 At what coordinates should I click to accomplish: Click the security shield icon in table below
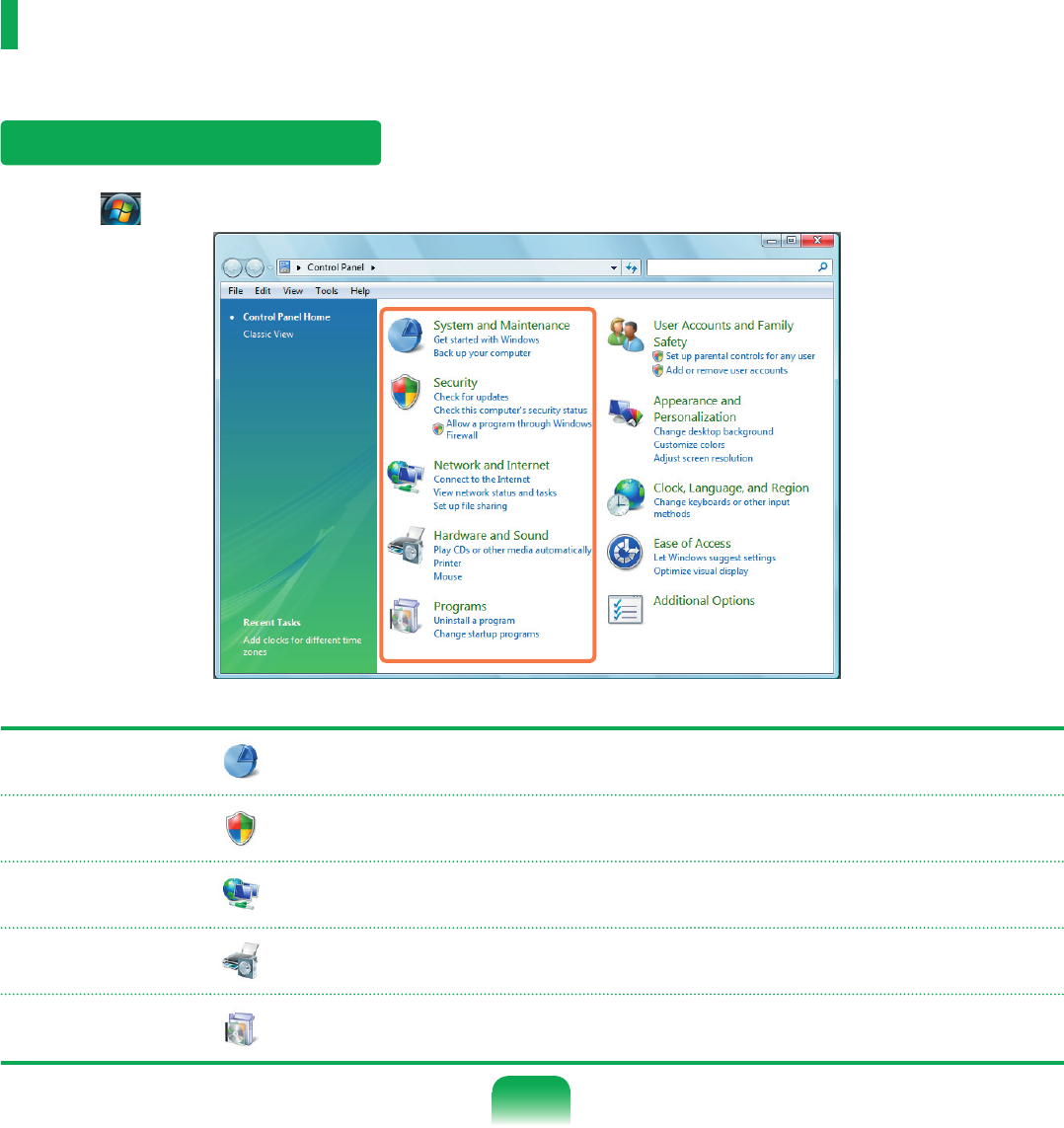point(241,828)
